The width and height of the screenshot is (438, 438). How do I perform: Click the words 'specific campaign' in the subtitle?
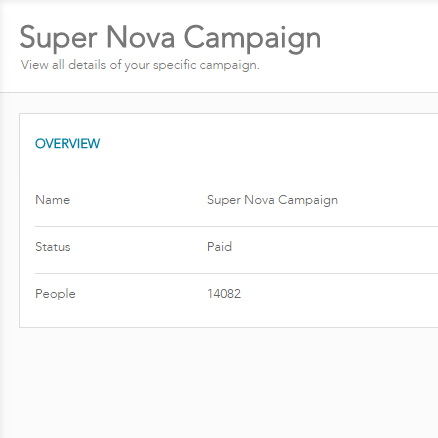[x=206, y=65]
